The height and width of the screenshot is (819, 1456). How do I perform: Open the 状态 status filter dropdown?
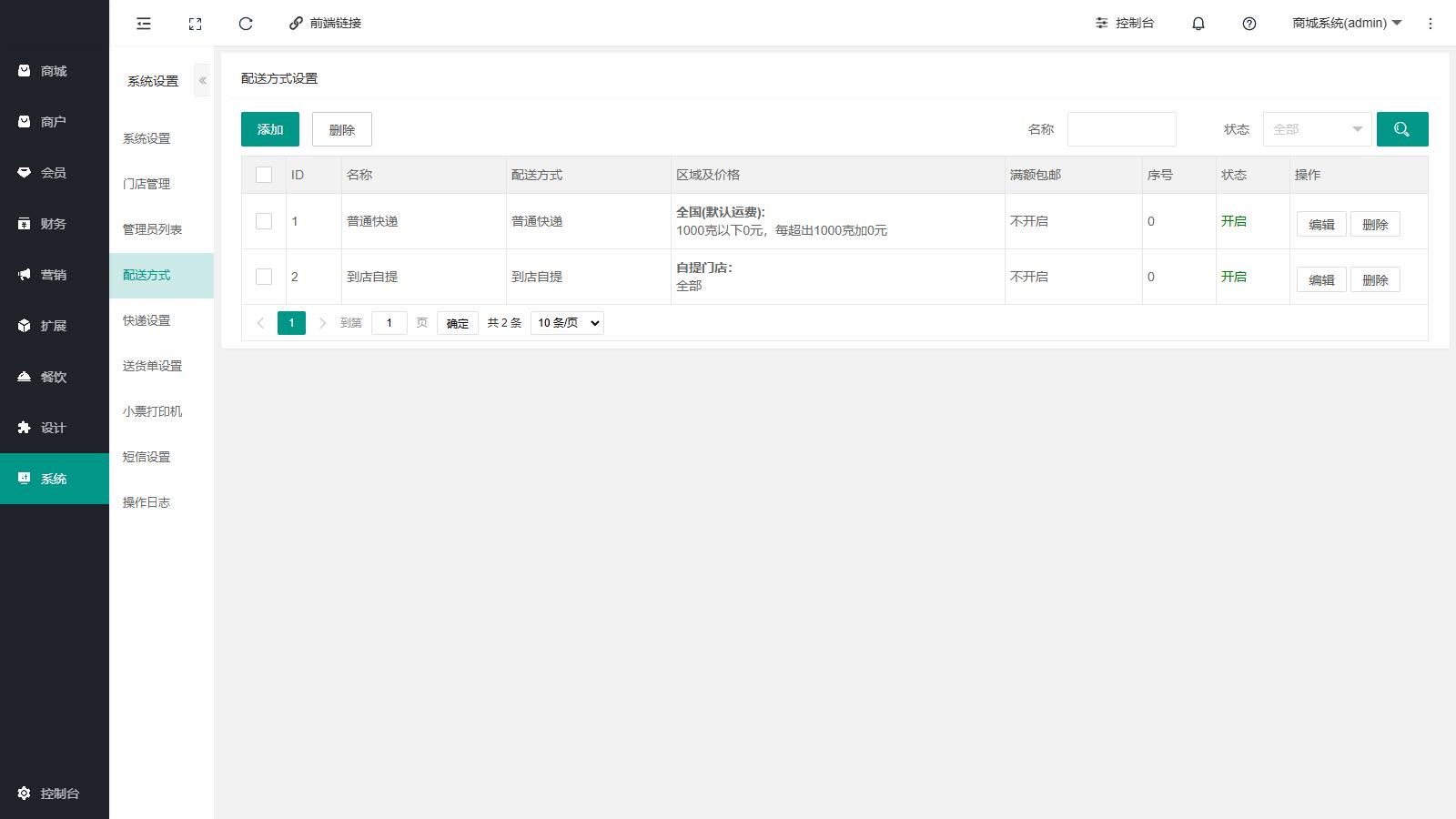(1317, 129)
